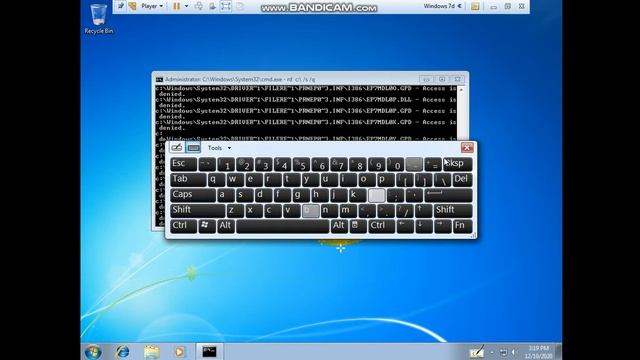The image size is (640, 360).
Task: Open the clock showing 3:19 PM
Action: tap(538, 352)
